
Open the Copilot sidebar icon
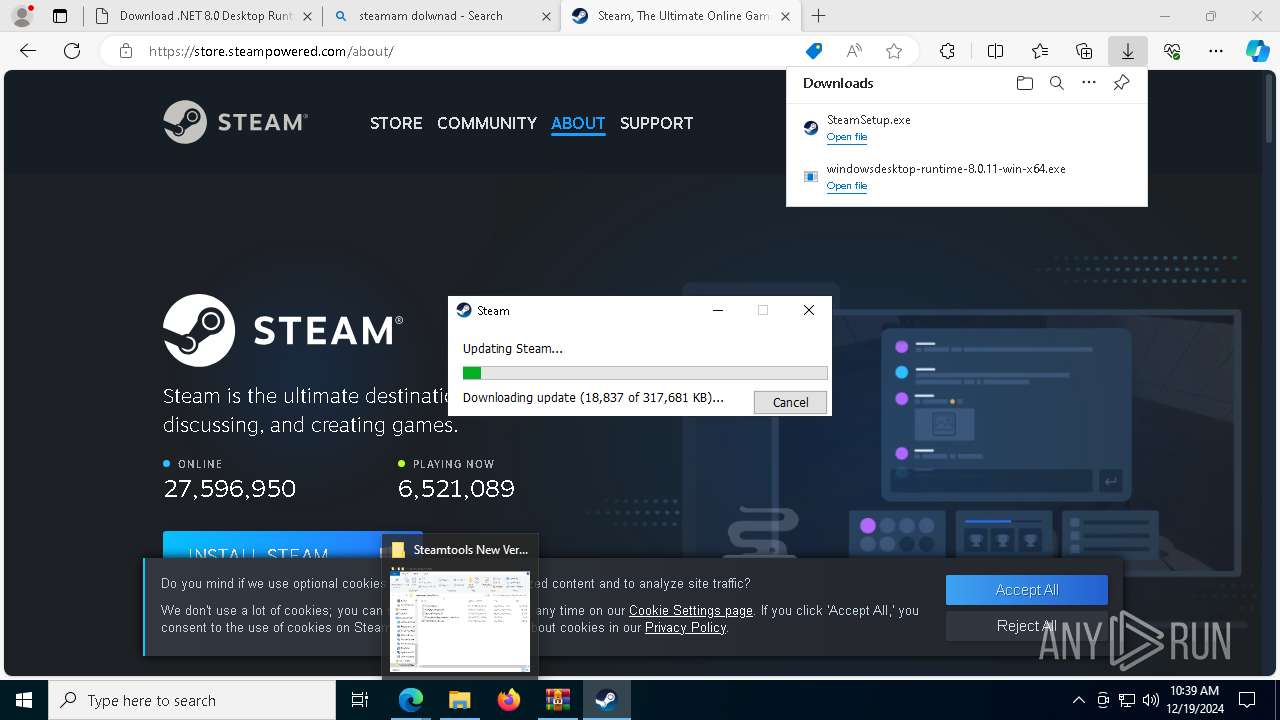click(1257, 51)
